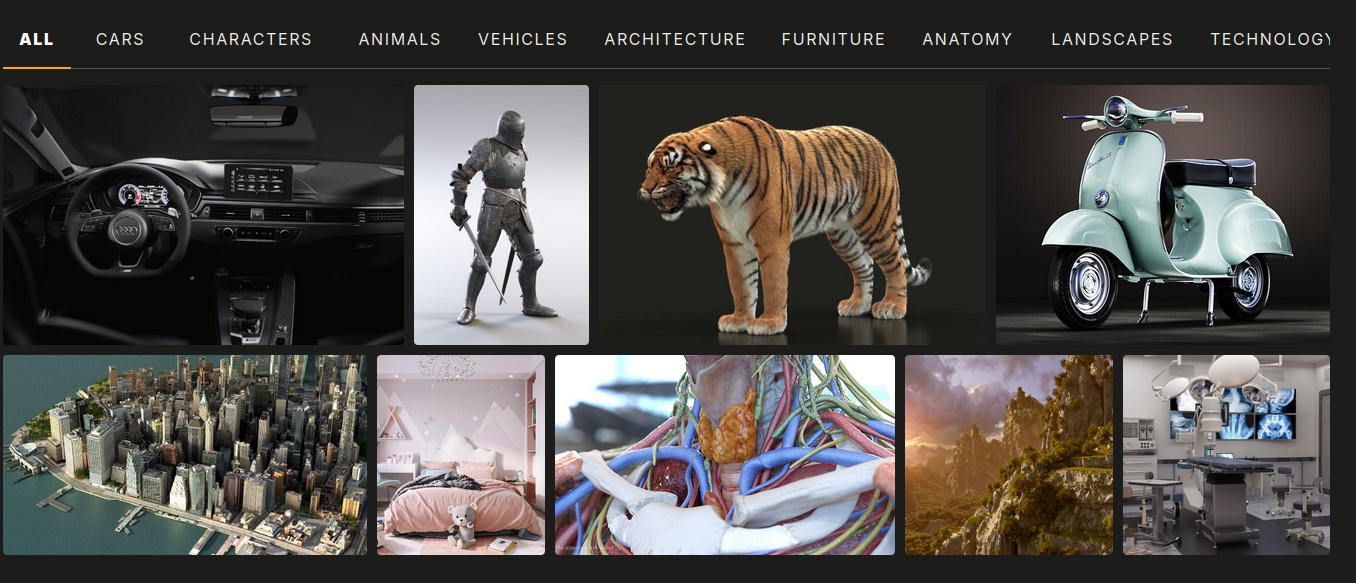Open the LANDSCAPES category tab
The width and height of the screenshot is (1356, 583).
[x=1112, y=40]
